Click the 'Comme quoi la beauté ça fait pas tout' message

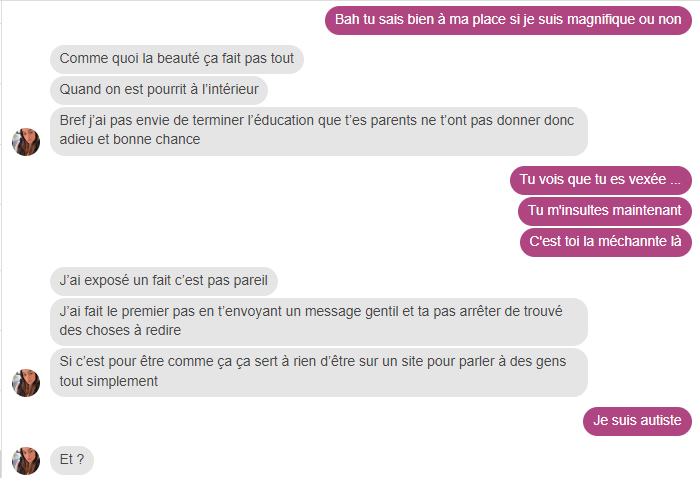[177, 59]
